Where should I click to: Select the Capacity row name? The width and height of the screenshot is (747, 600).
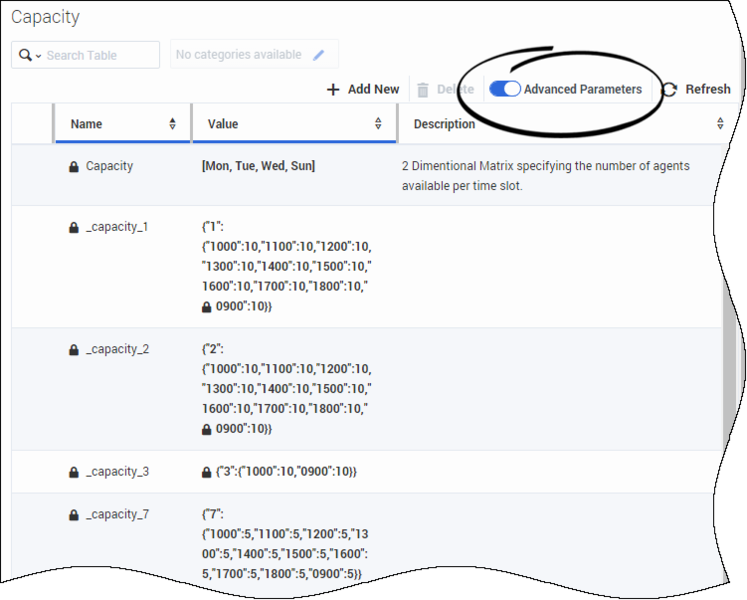(x=109, y=166)
